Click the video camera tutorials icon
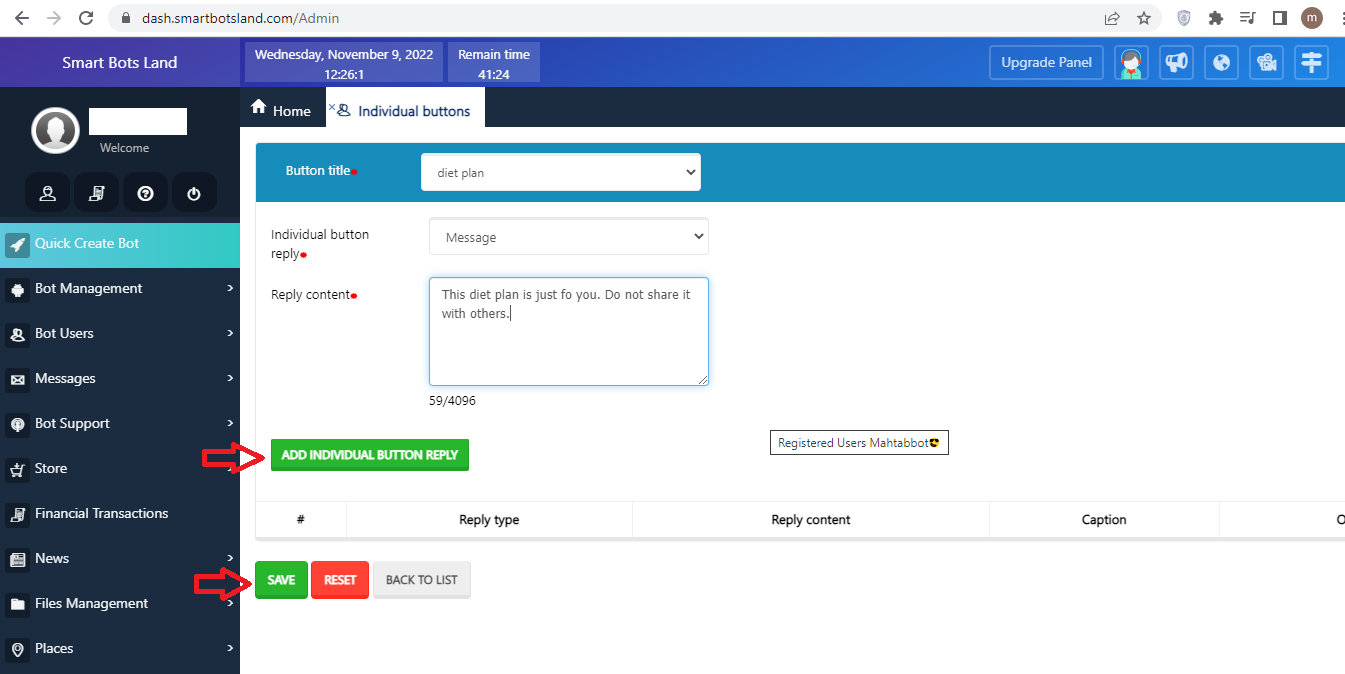The width and height of the screenshot is (1345, 674). [x=1267, y=62]
